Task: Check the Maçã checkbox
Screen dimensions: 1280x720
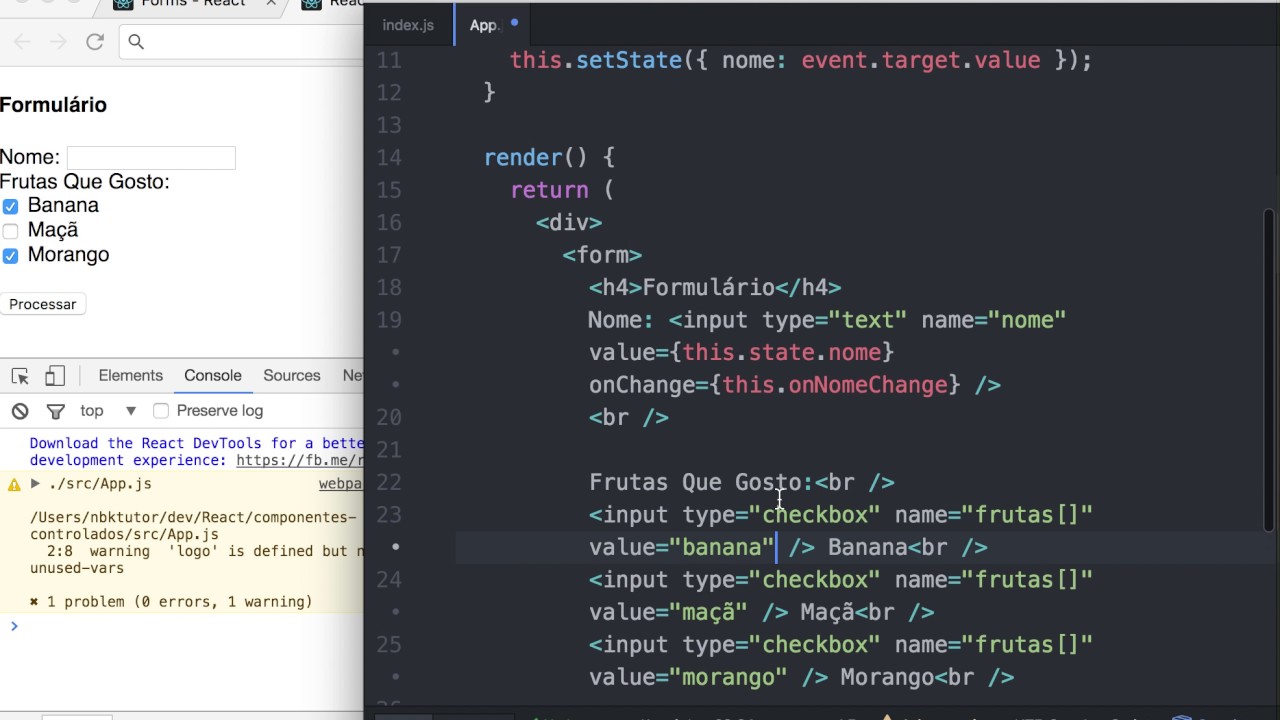Action: tap(10, 231)
